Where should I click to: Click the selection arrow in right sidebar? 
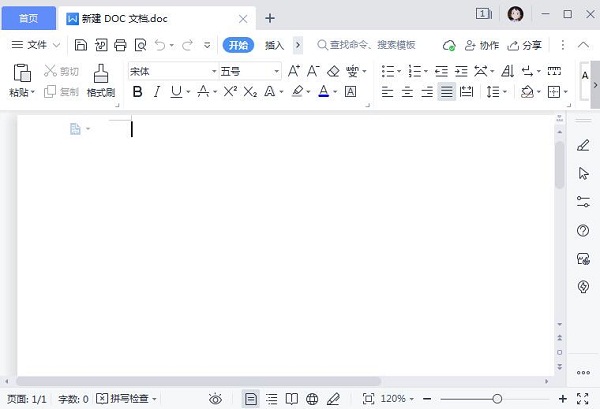(584, 173)
